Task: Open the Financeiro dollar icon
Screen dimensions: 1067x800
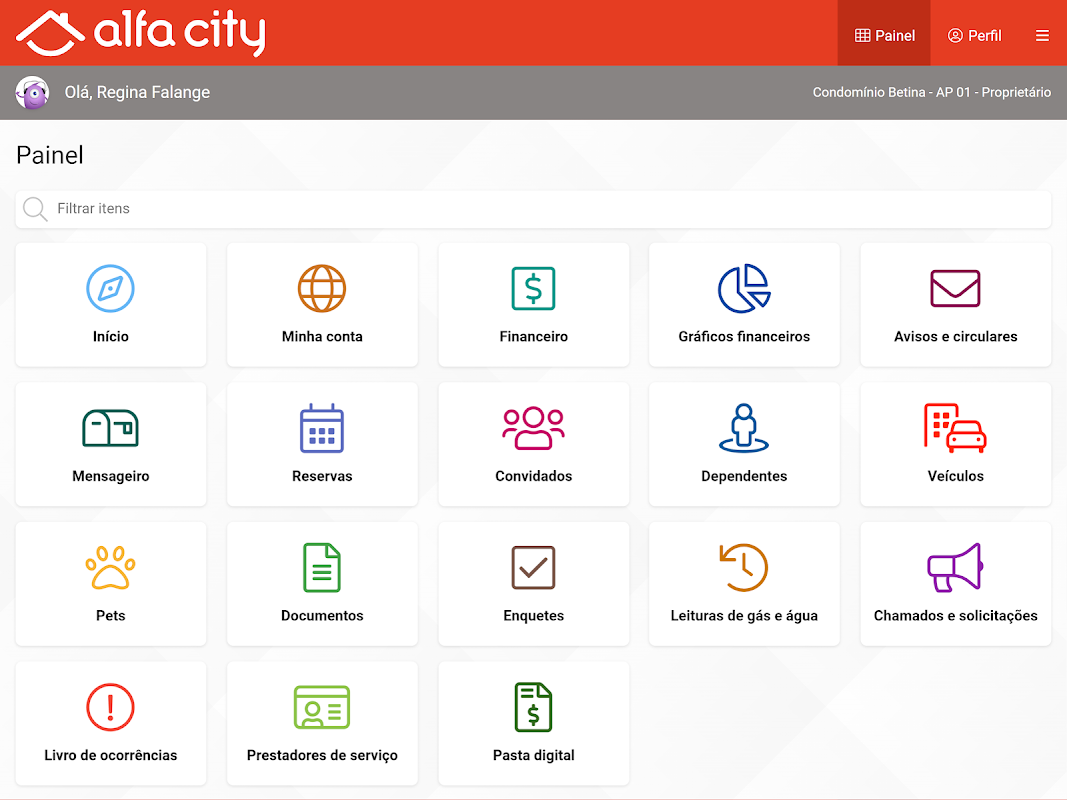Action: tap(534, 288)
